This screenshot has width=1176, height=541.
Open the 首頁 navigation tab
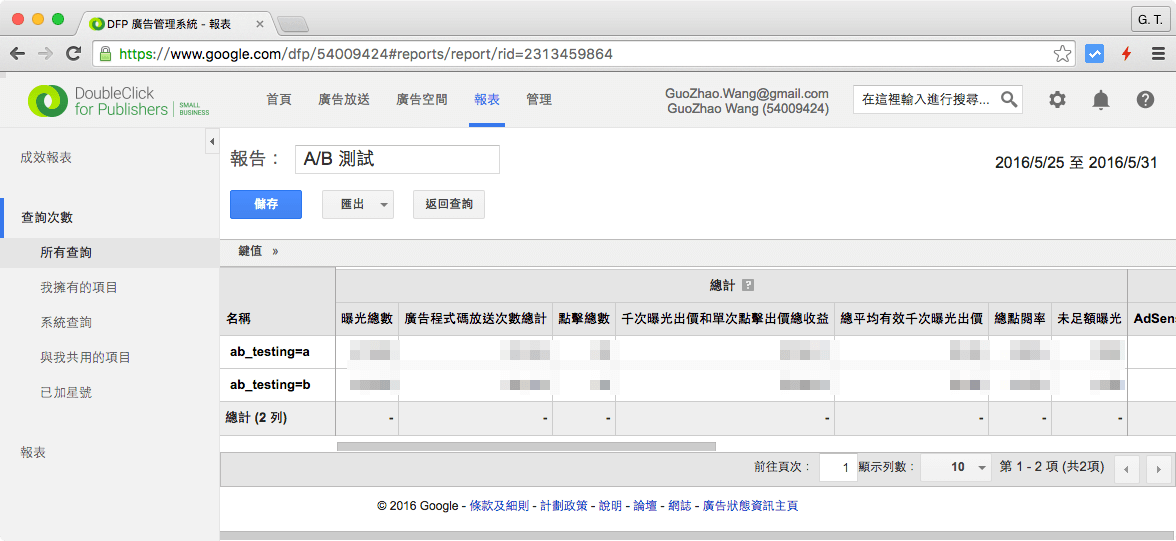[279, 99]
